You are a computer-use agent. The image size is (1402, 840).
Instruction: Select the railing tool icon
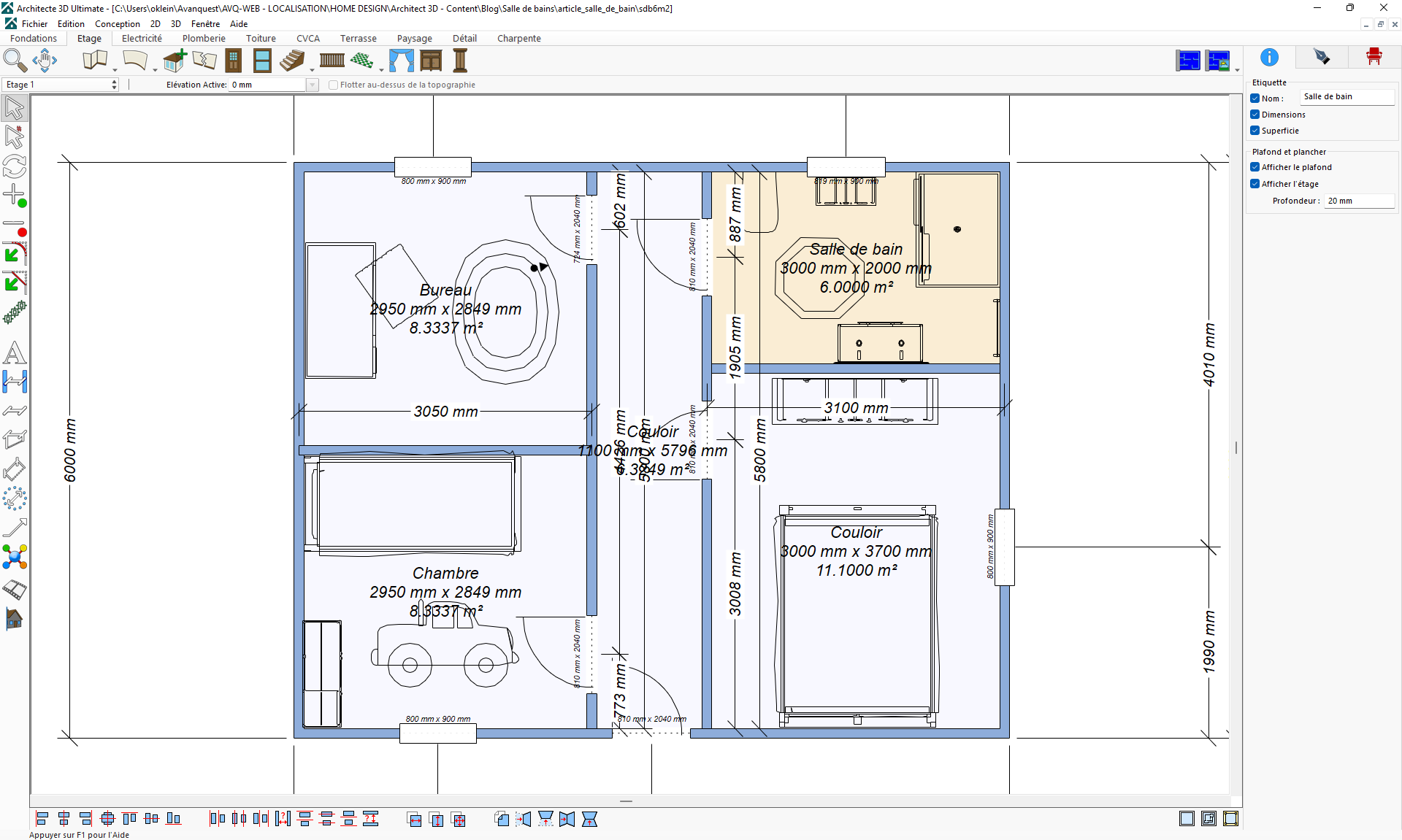pyautogui.click(x=332, y=61)
